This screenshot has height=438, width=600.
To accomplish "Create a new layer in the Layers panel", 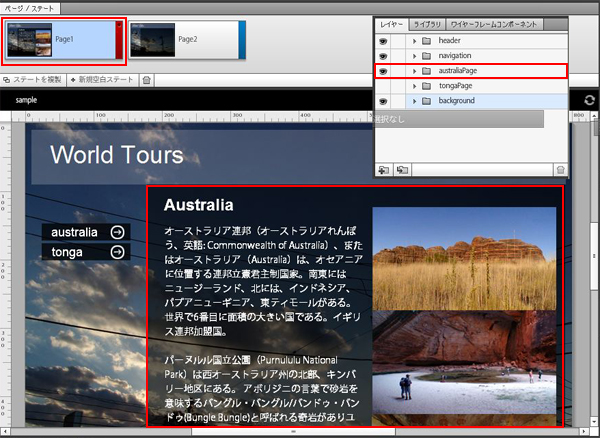I will point(383,170).
